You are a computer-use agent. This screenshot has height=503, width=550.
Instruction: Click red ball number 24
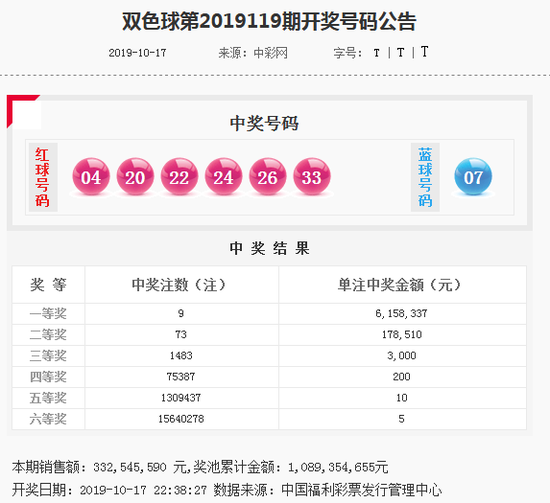pos(223,176)
